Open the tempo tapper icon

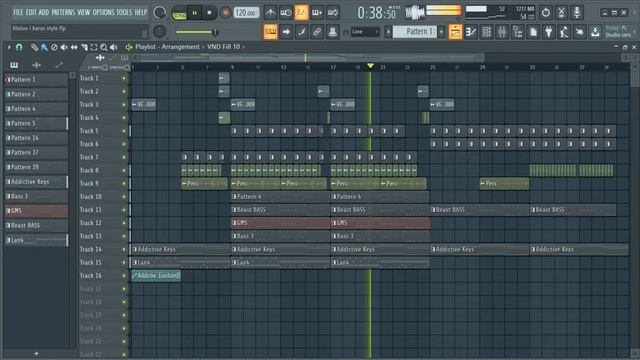[x=564, y=32]
